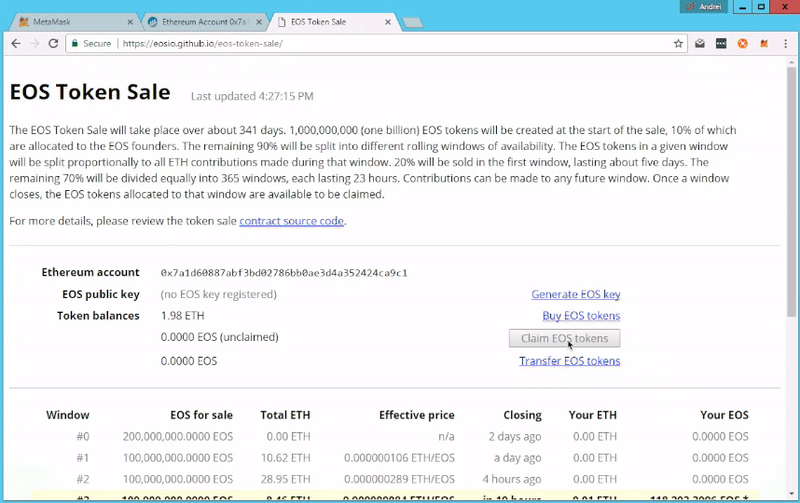Click the 0.000000106 ETH/EOS price
This screenshot has height=503, width=800.
(399, 458)
